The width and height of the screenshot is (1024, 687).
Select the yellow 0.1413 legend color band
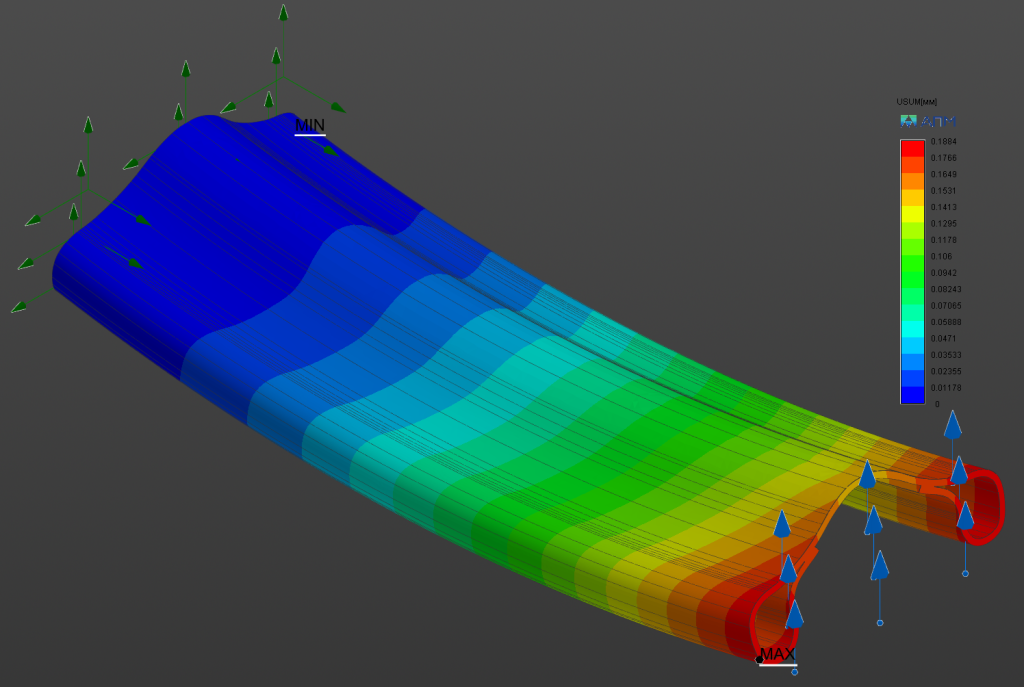click(x=912, y=213)
